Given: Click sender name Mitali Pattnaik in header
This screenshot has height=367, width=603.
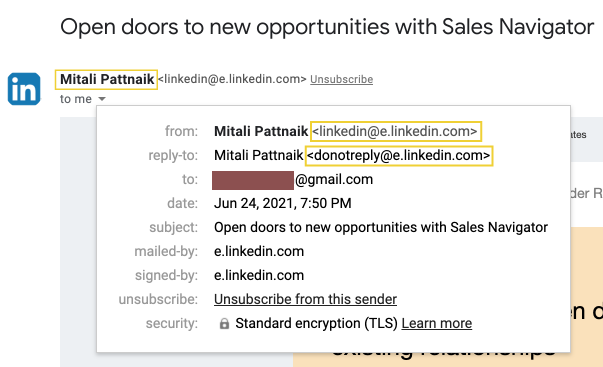Looking at the screenshot, I should click(x=107, y=79).
